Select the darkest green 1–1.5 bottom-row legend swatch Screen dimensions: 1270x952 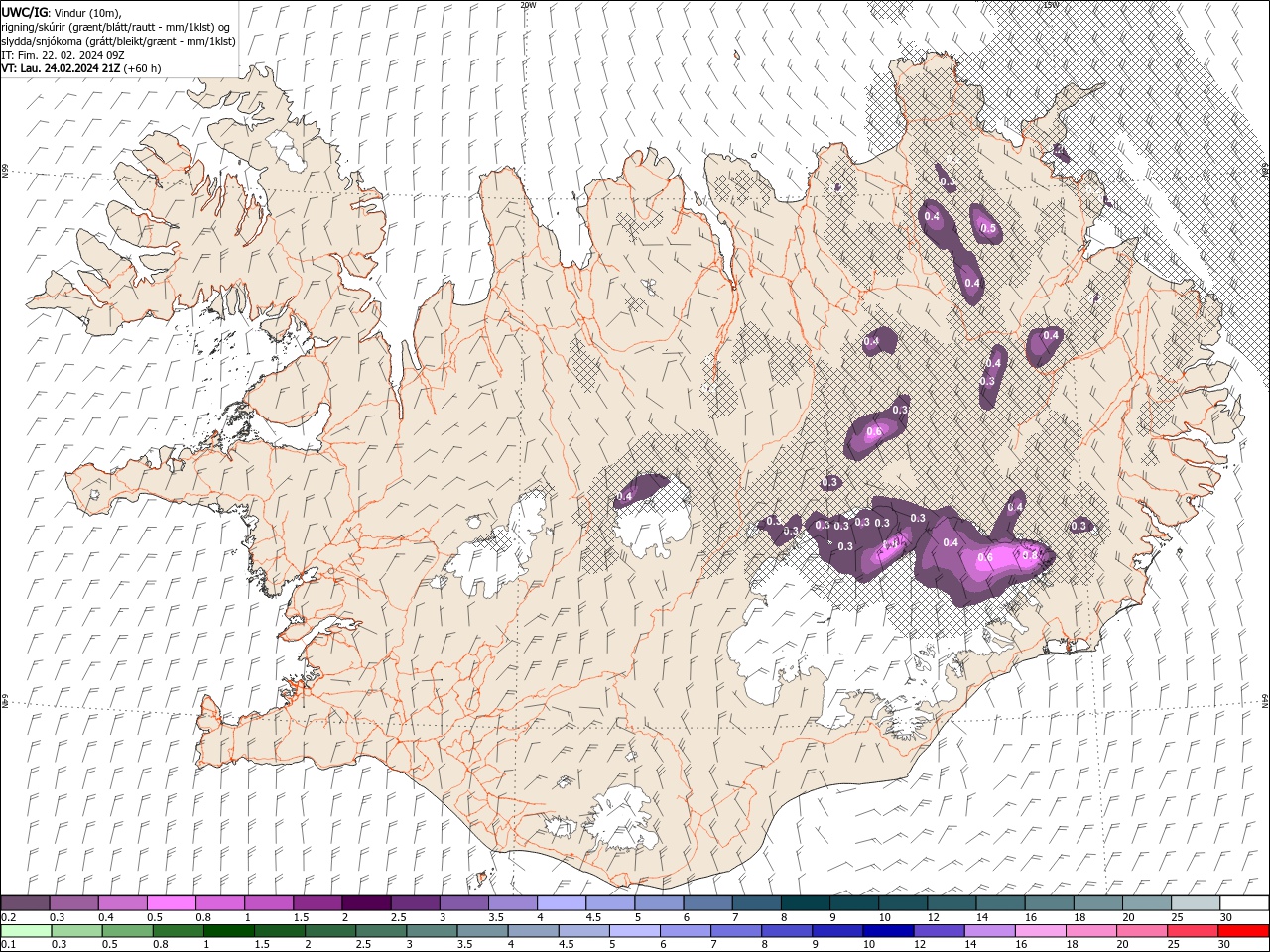tap(228, 930)
